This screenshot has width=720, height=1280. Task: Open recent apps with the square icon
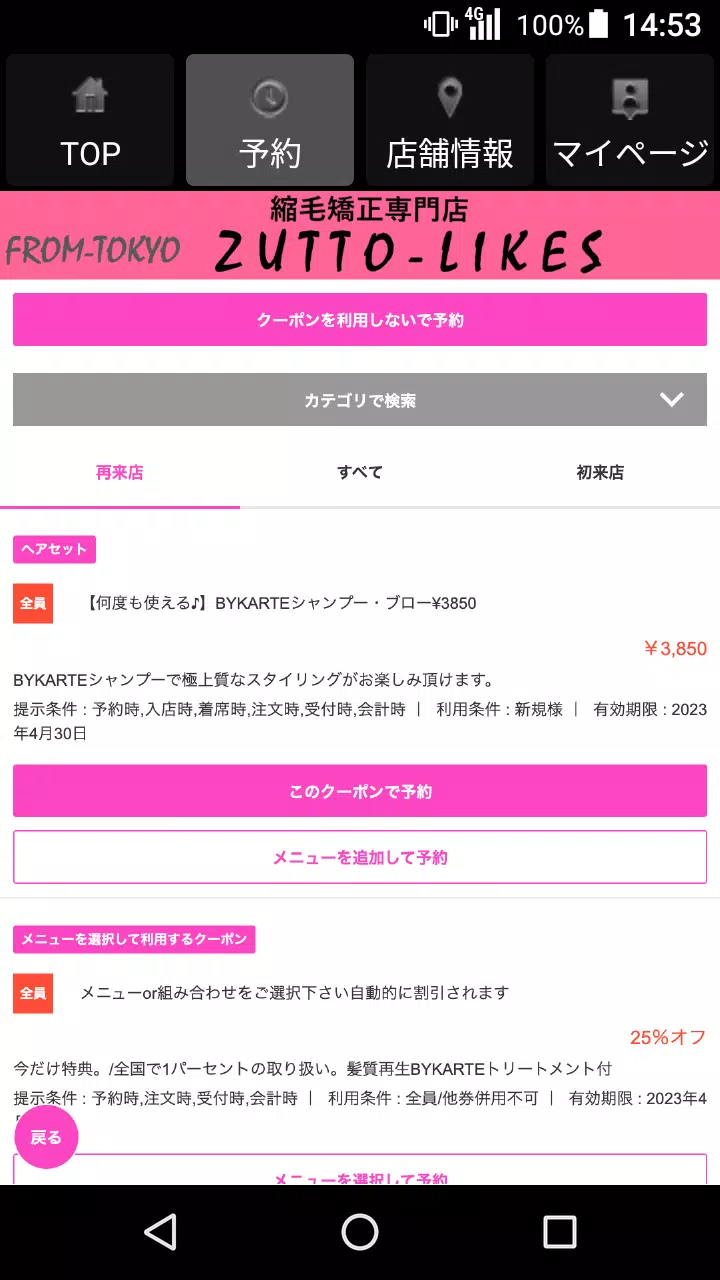pyautogui.click(x=558, y=1233)
